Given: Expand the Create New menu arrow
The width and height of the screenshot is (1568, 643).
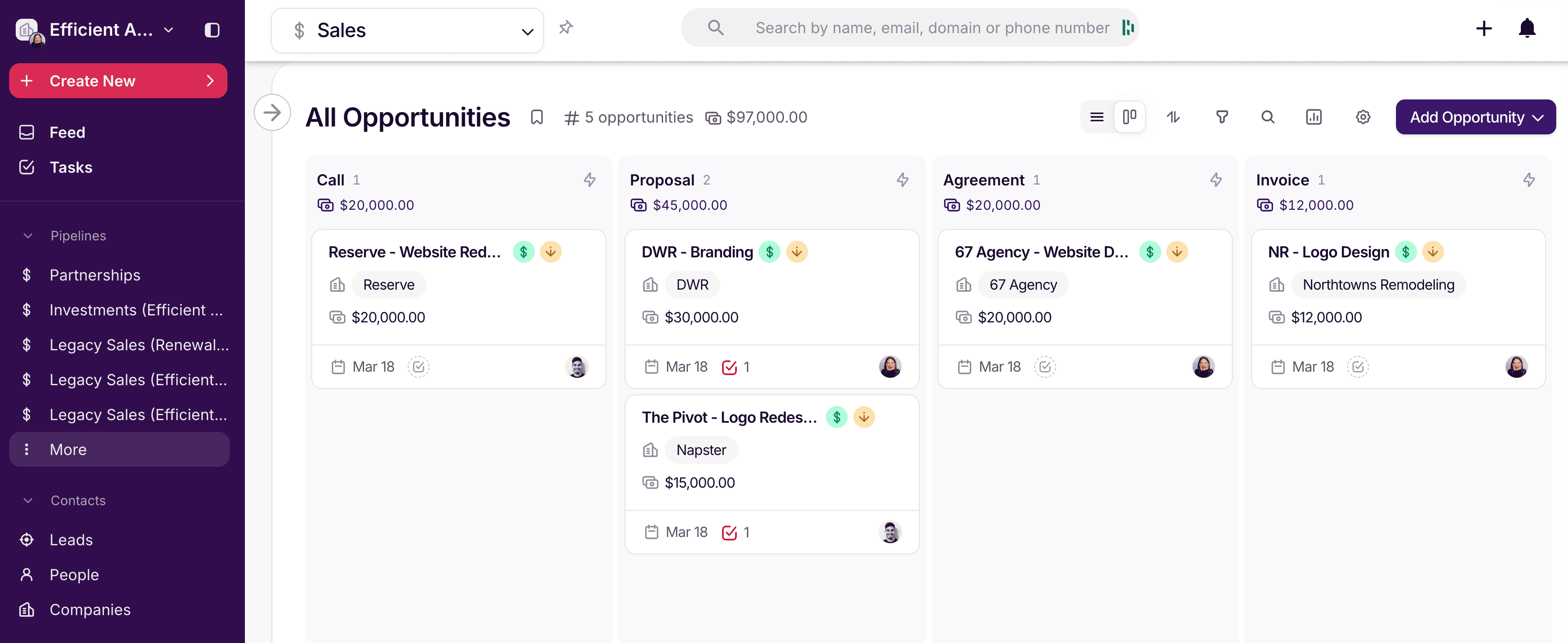Looking at the screenshot, I should point(210,81).
